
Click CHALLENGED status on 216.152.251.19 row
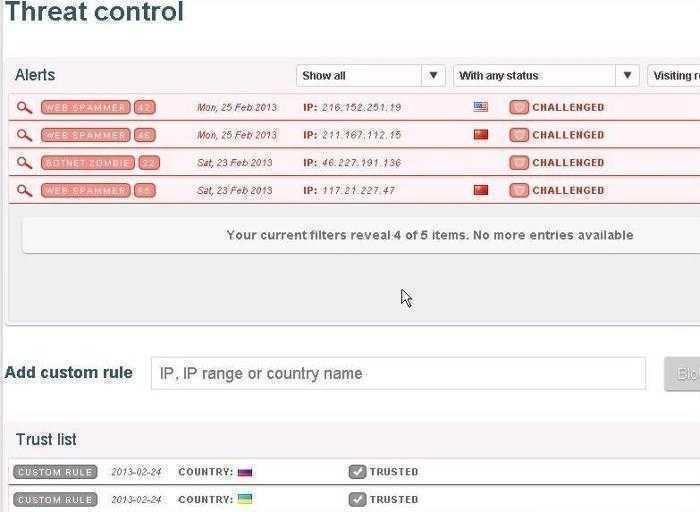pos(568,108)
